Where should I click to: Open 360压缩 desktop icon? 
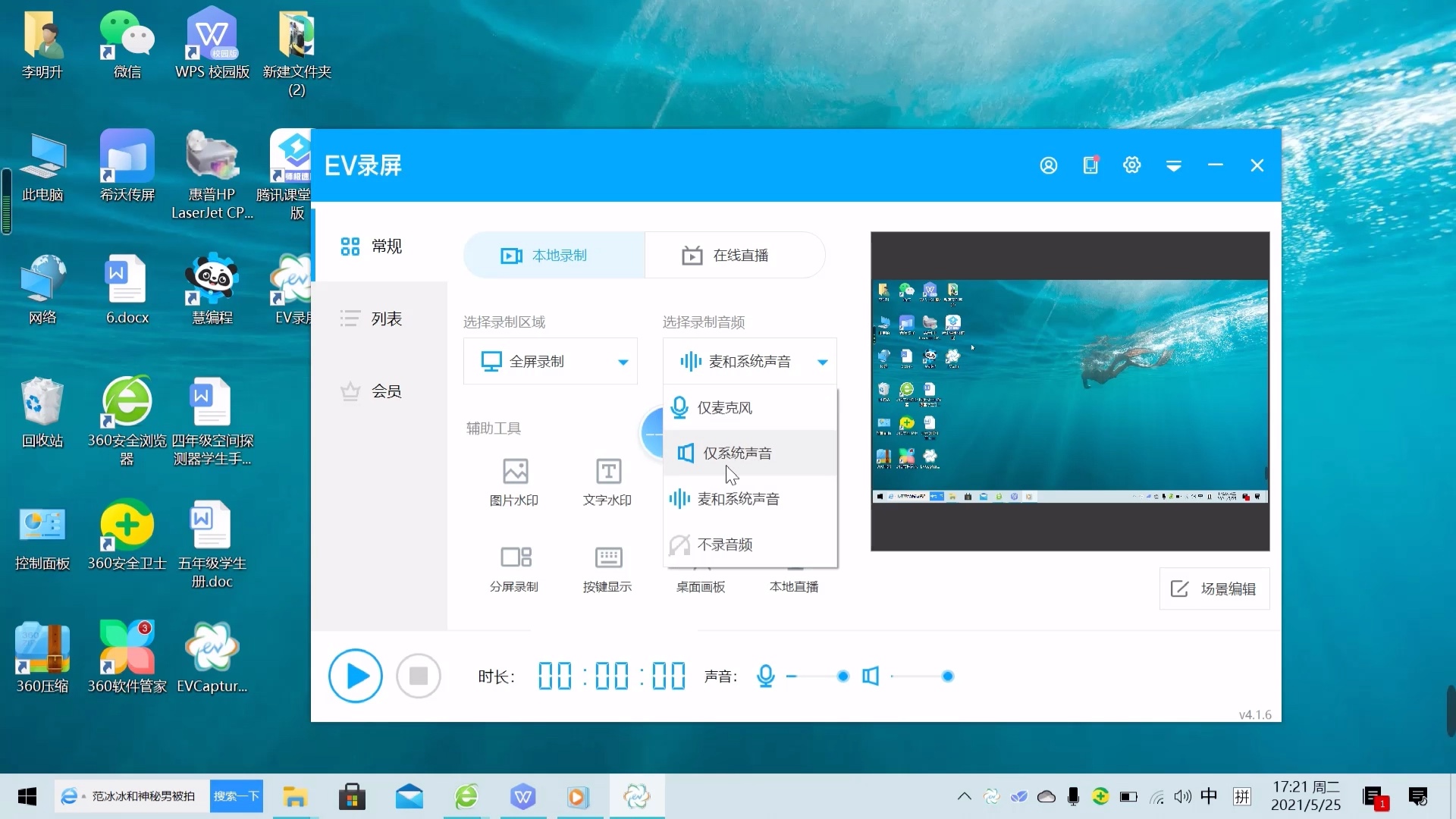(42, 658)
